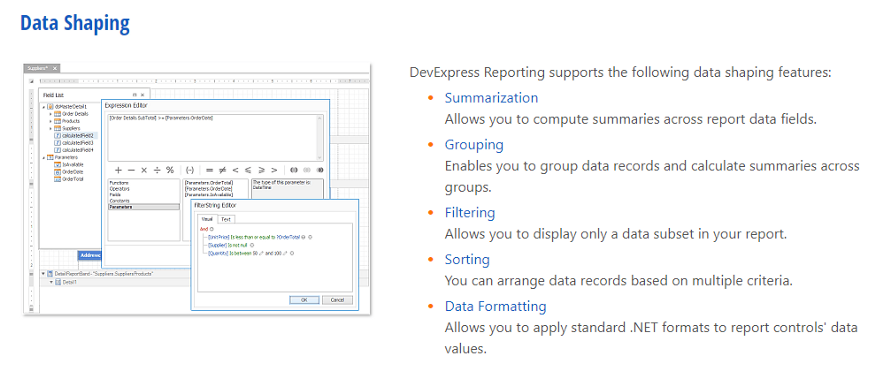Select calculatedField2 in the Field List
Viewport: 875px width, 378px height.
click(x=78, y=135)
